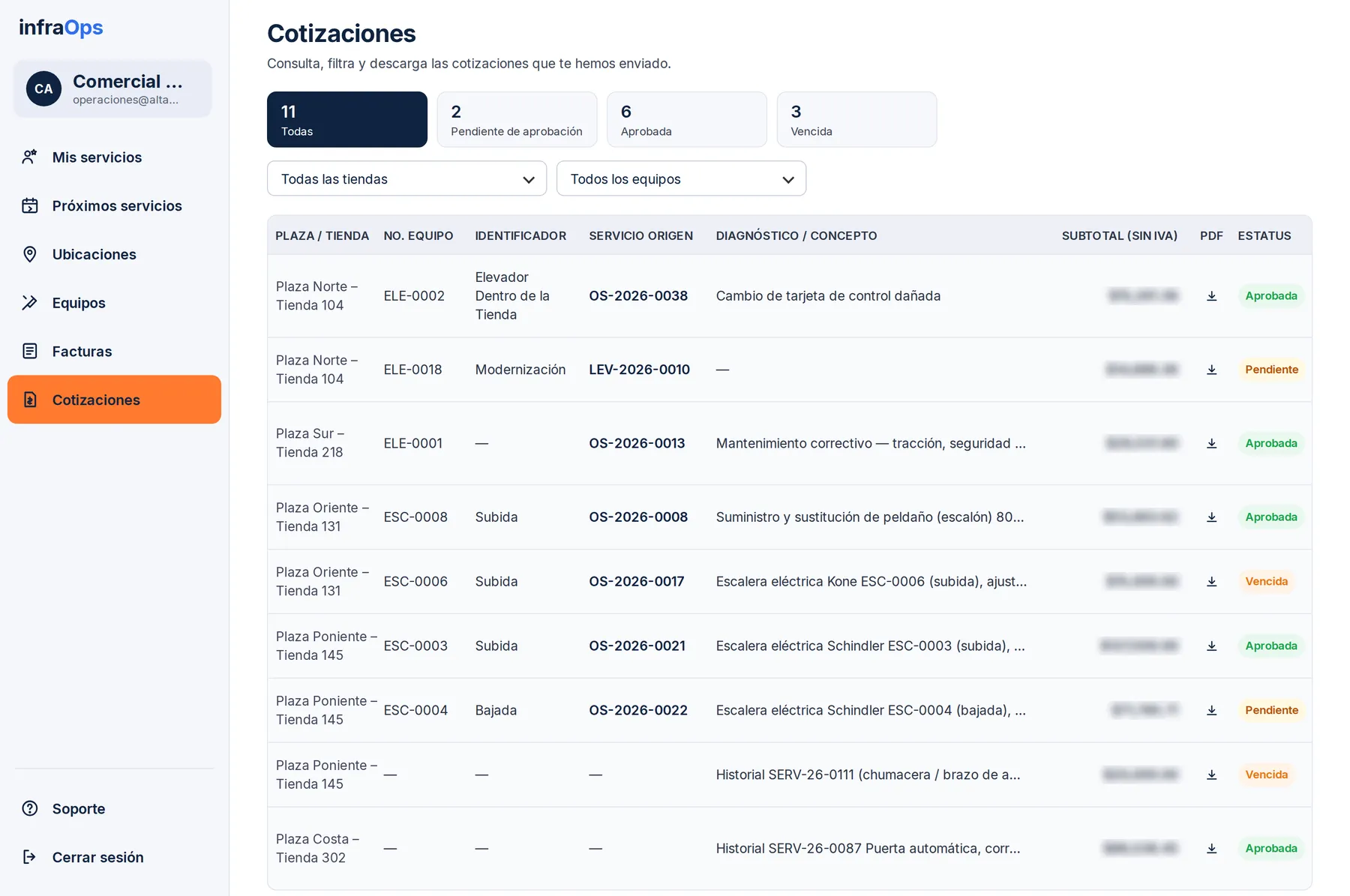Open Facturas page
Image resolution: width=1350 pixels, height=896 pixels.
tap(114, 351)
